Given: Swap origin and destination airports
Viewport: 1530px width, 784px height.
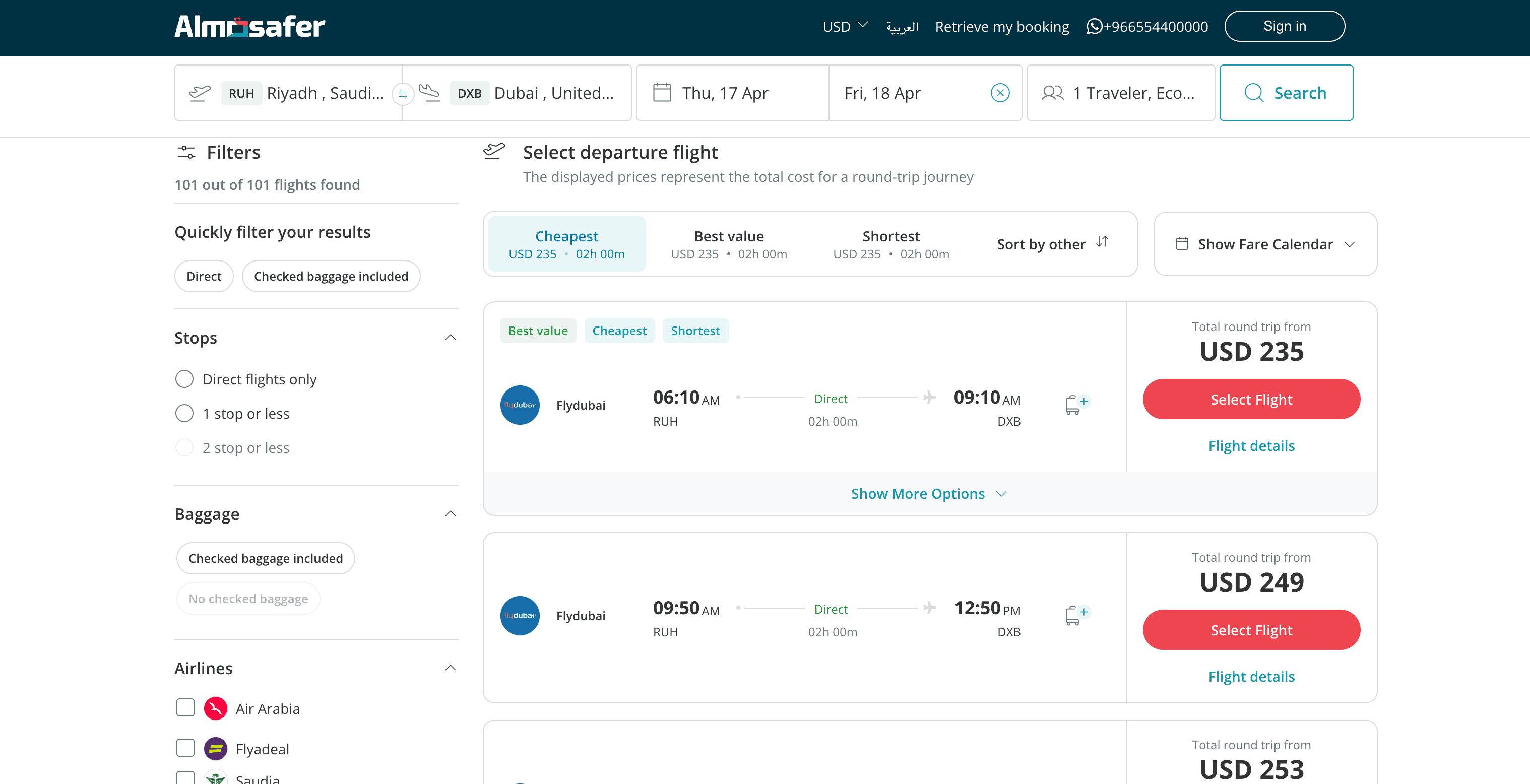Looking at the screenshot, I should [x=403, y=94].
